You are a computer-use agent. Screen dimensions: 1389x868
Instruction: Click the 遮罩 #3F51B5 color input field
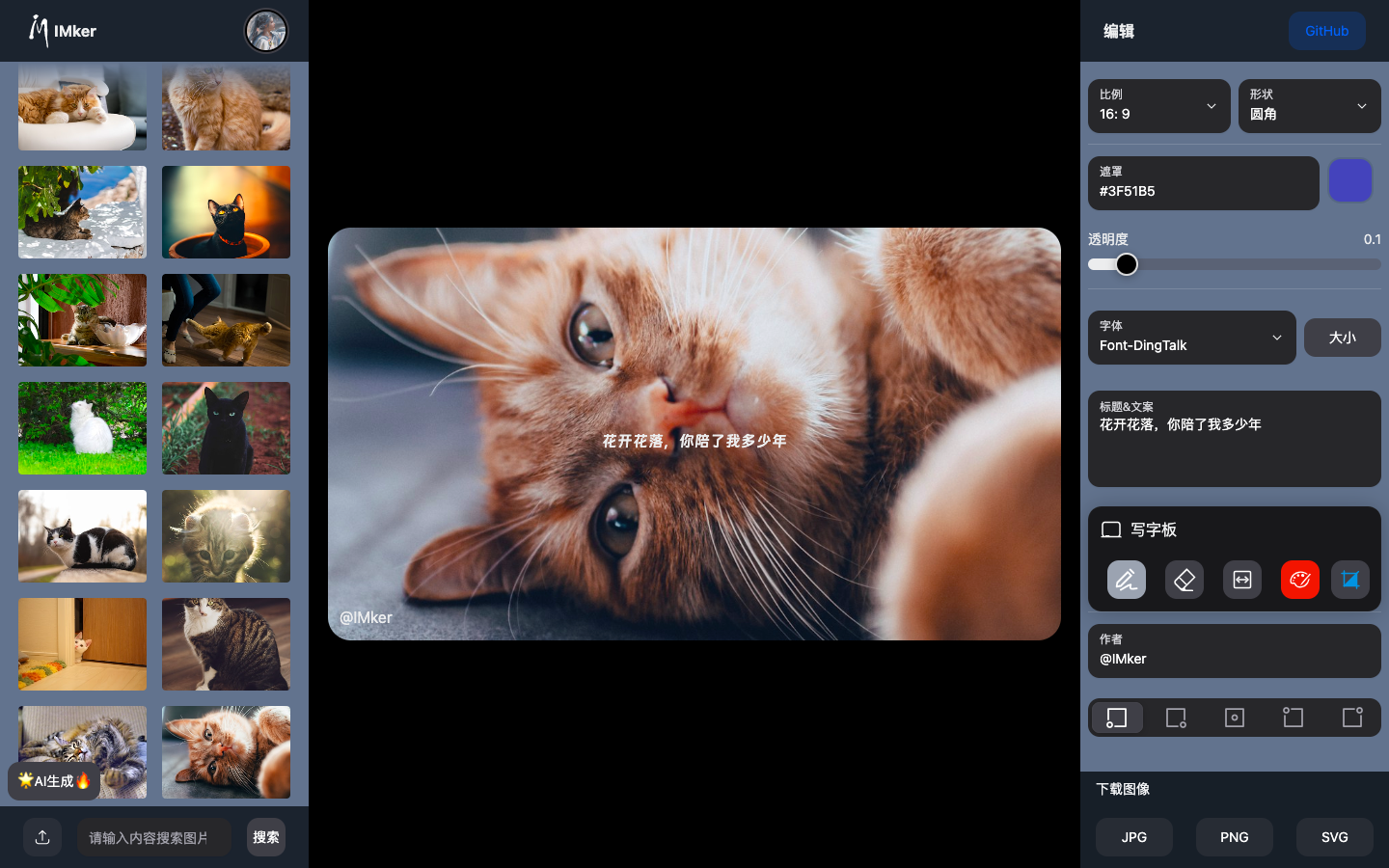click(1204, 183)
